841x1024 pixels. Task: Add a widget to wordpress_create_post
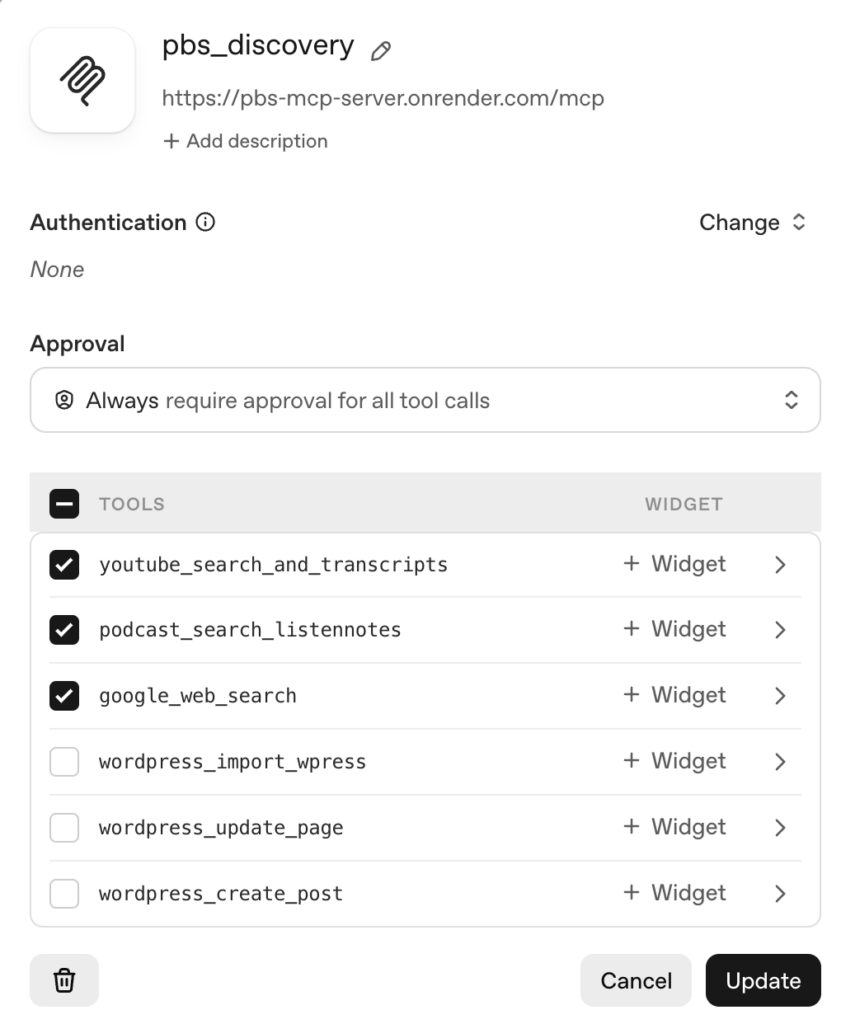(x=674, y=893)
